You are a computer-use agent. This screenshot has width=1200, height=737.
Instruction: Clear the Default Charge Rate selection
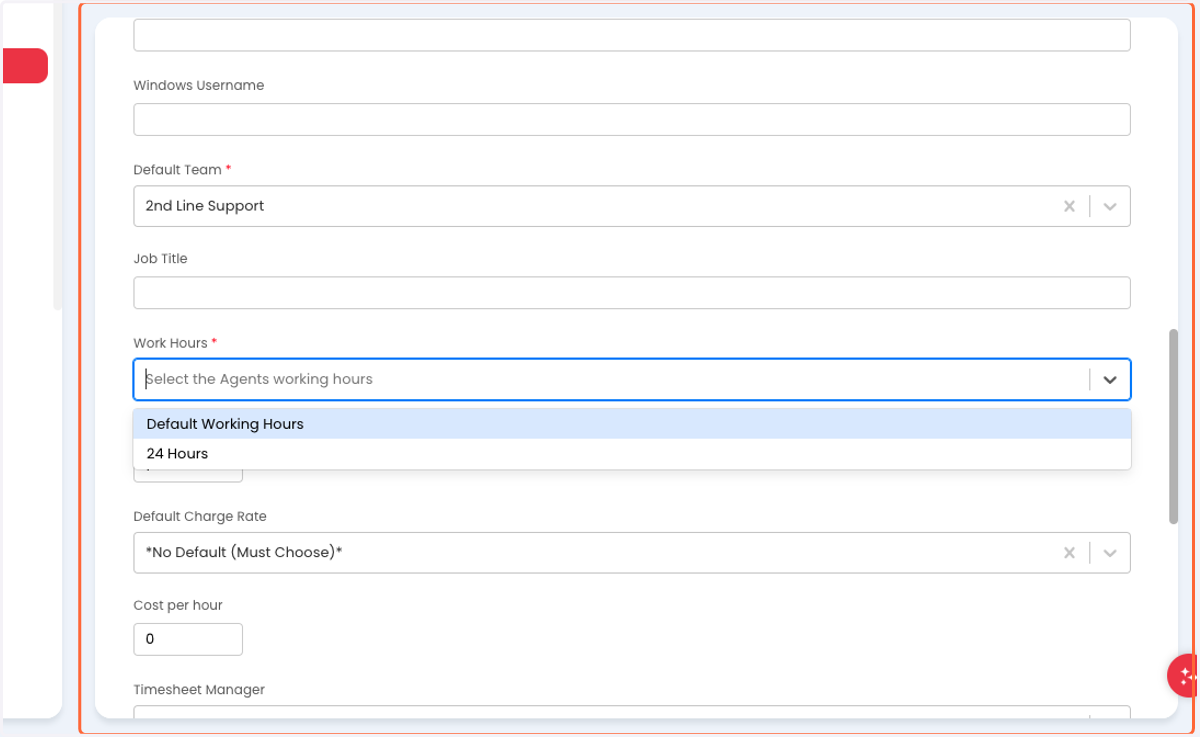[1069, 553]
